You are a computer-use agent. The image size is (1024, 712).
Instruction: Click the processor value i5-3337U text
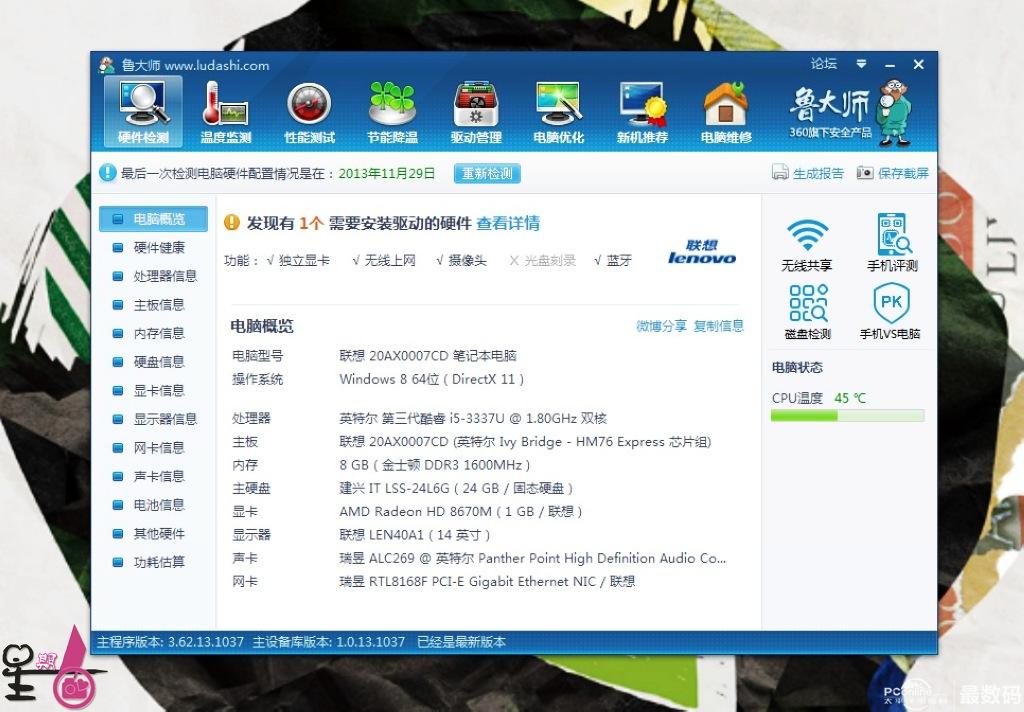473,418
